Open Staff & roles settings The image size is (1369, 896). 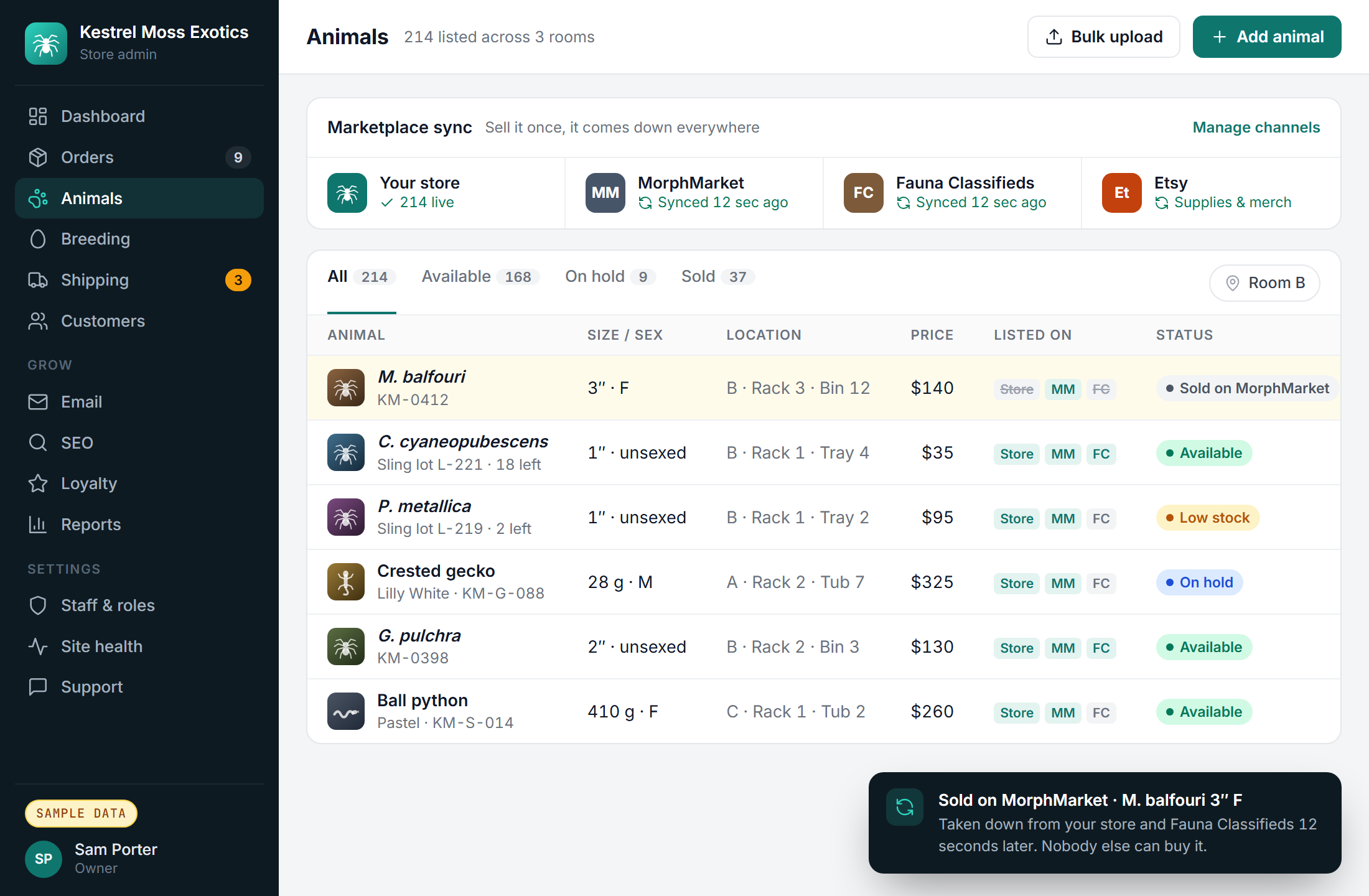click(x=139, y=605)
